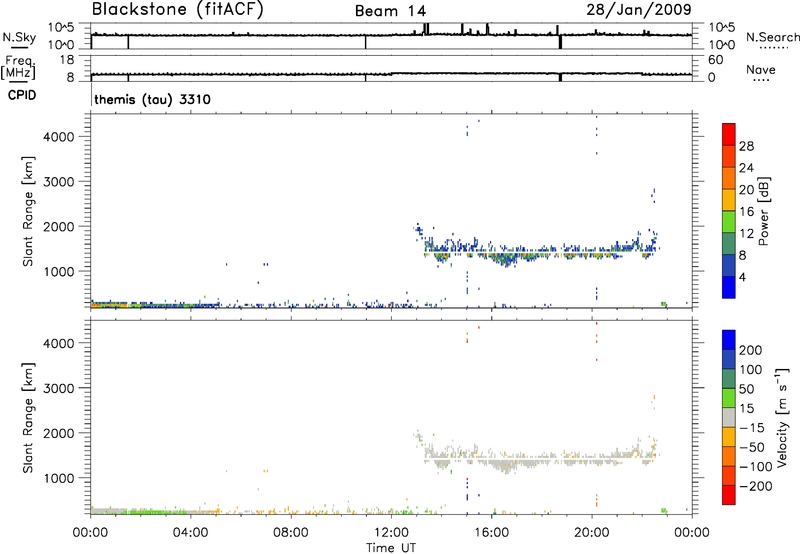Click the 'themis (tau) 3310' program text
Viewport: 800px width, 554px height.
(152, 99)
